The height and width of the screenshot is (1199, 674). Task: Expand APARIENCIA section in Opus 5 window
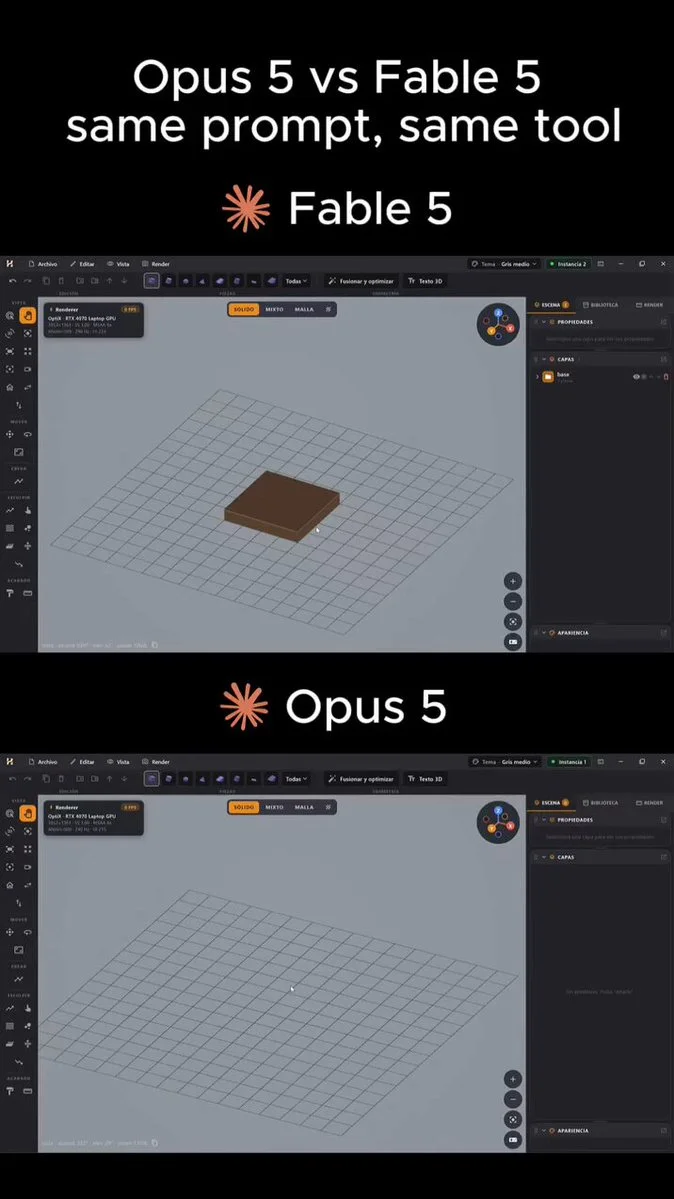coord(543,1130)
